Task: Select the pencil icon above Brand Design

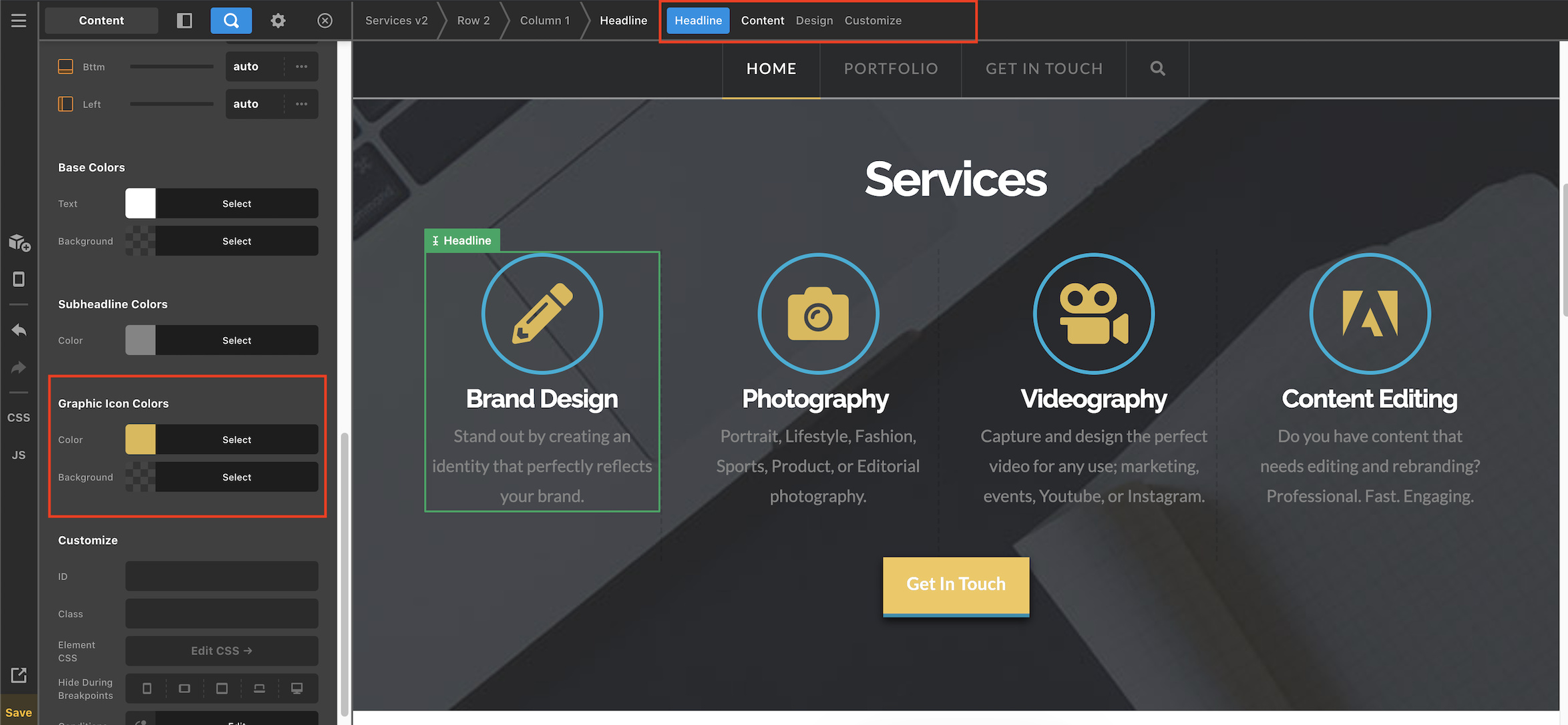Action: (x=542, y=313)
